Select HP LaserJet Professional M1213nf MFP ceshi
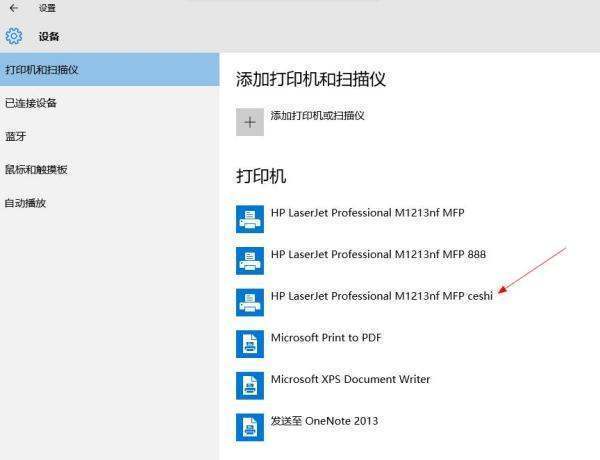This screenshot has width=600, height=460. tap(382, 296)
